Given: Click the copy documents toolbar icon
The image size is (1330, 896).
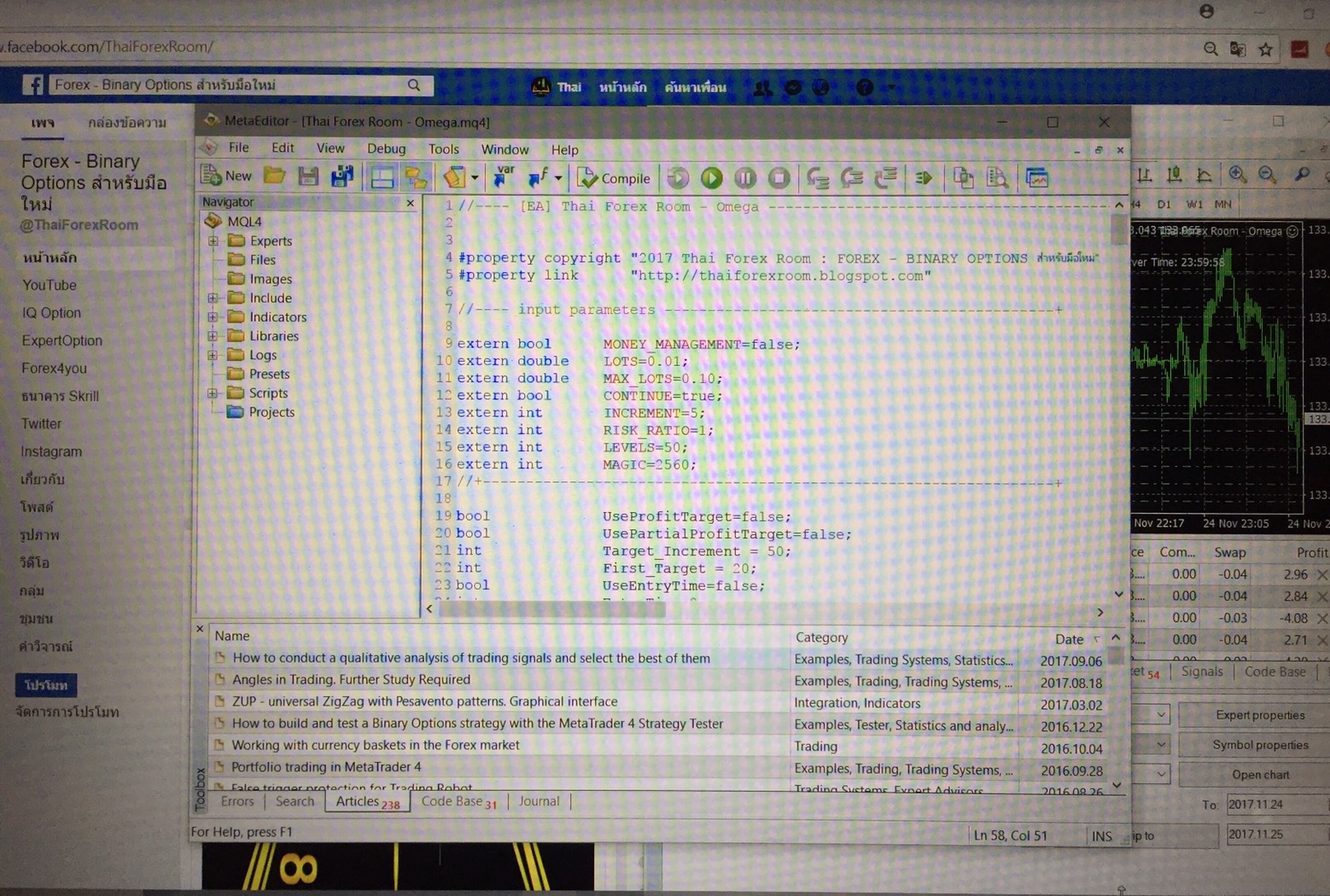Looking at the screenshot, I should pos(963,177).
